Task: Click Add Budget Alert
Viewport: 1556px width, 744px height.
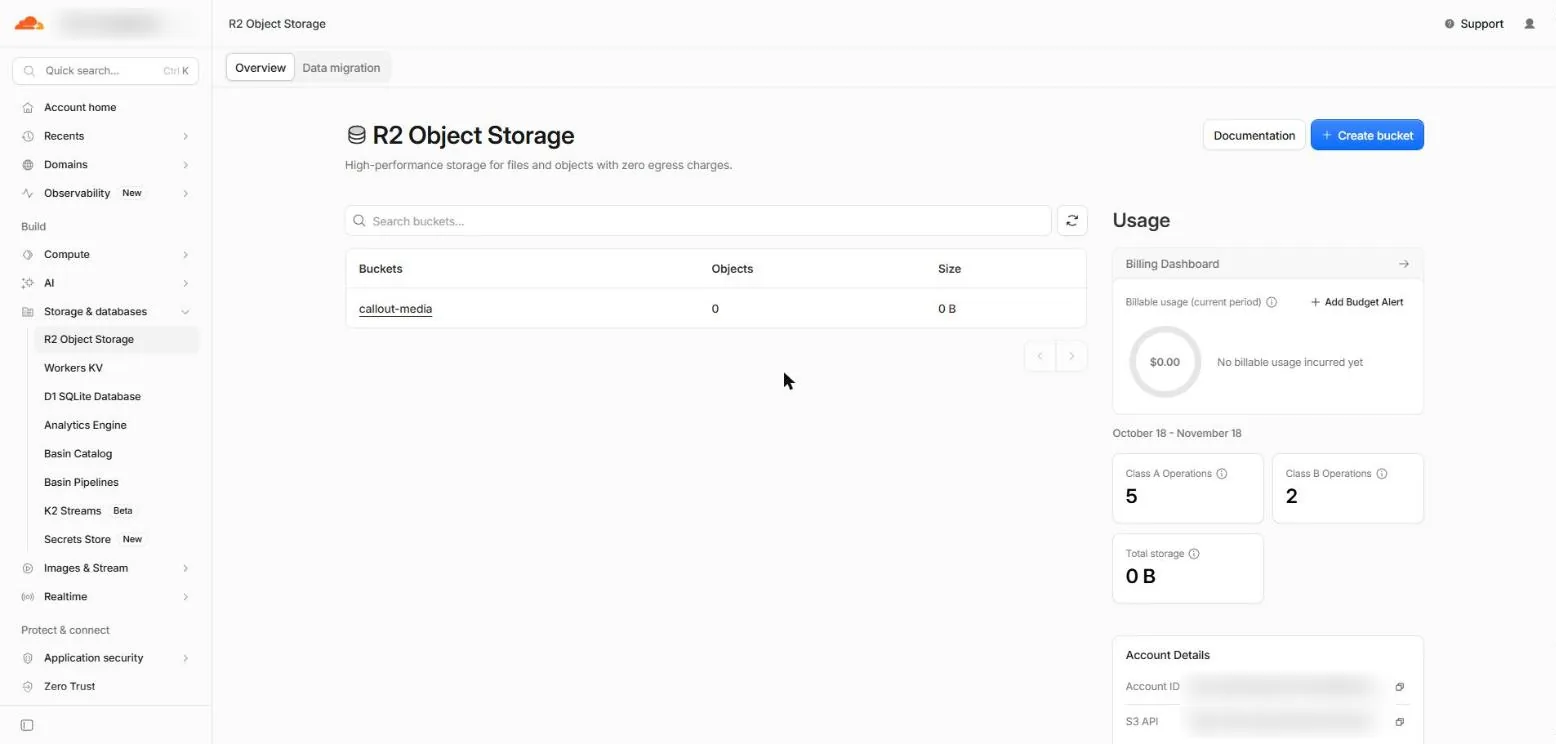Action: pos(1357,302)
